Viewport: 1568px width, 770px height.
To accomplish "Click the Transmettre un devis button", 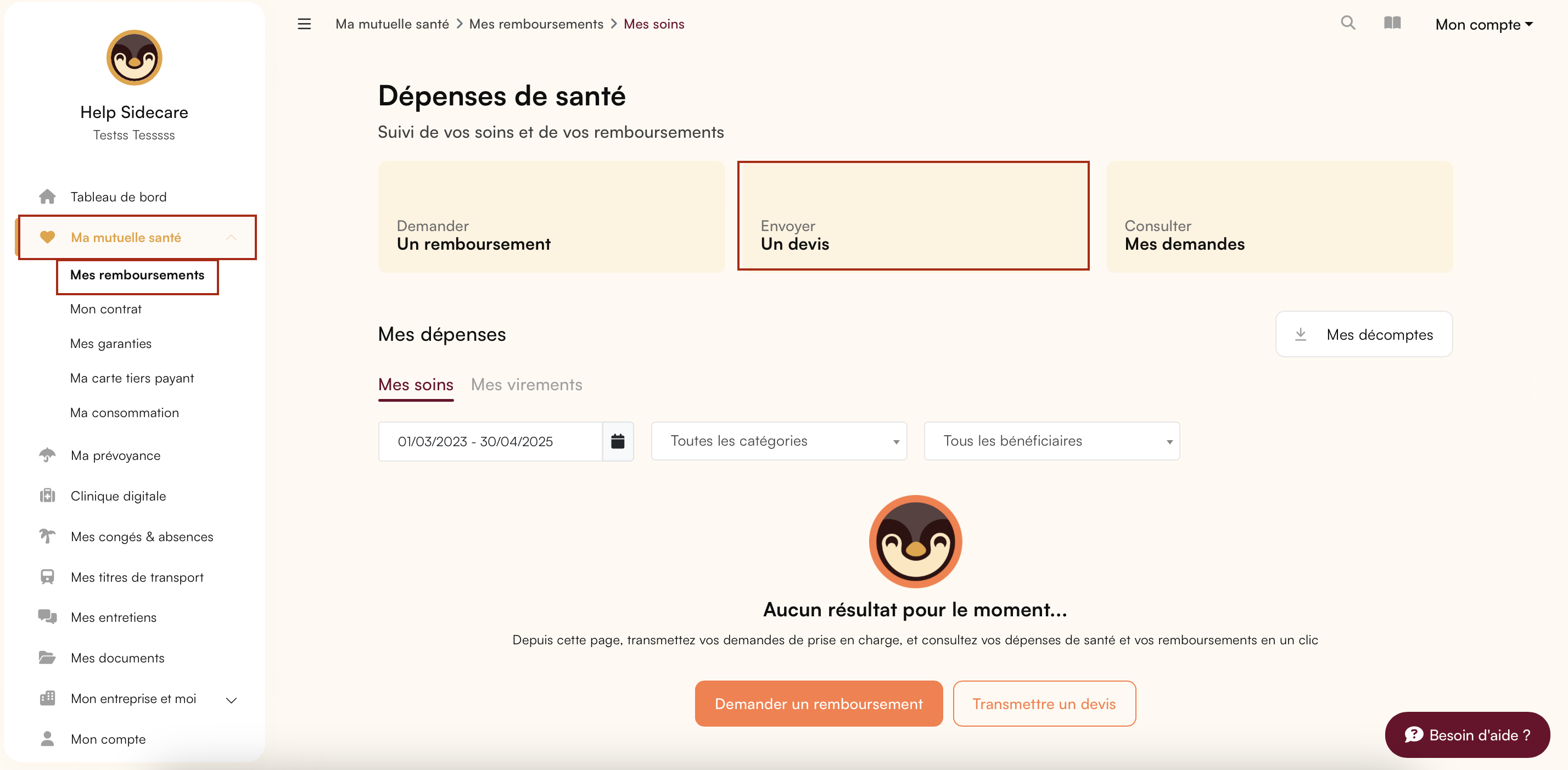I will 1044,704.
